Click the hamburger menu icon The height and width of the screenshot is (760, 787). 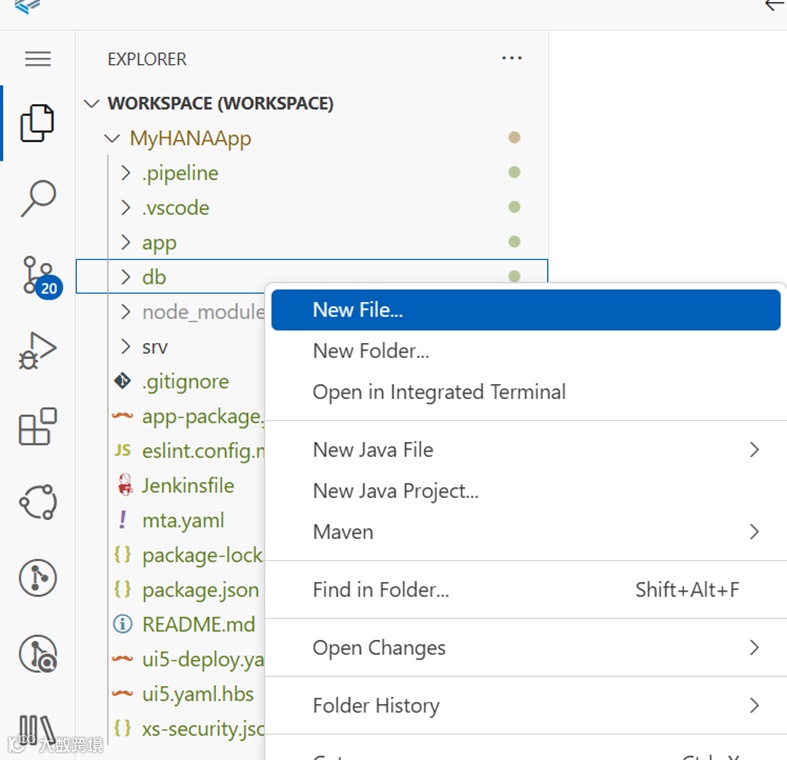tap(38, 59)
